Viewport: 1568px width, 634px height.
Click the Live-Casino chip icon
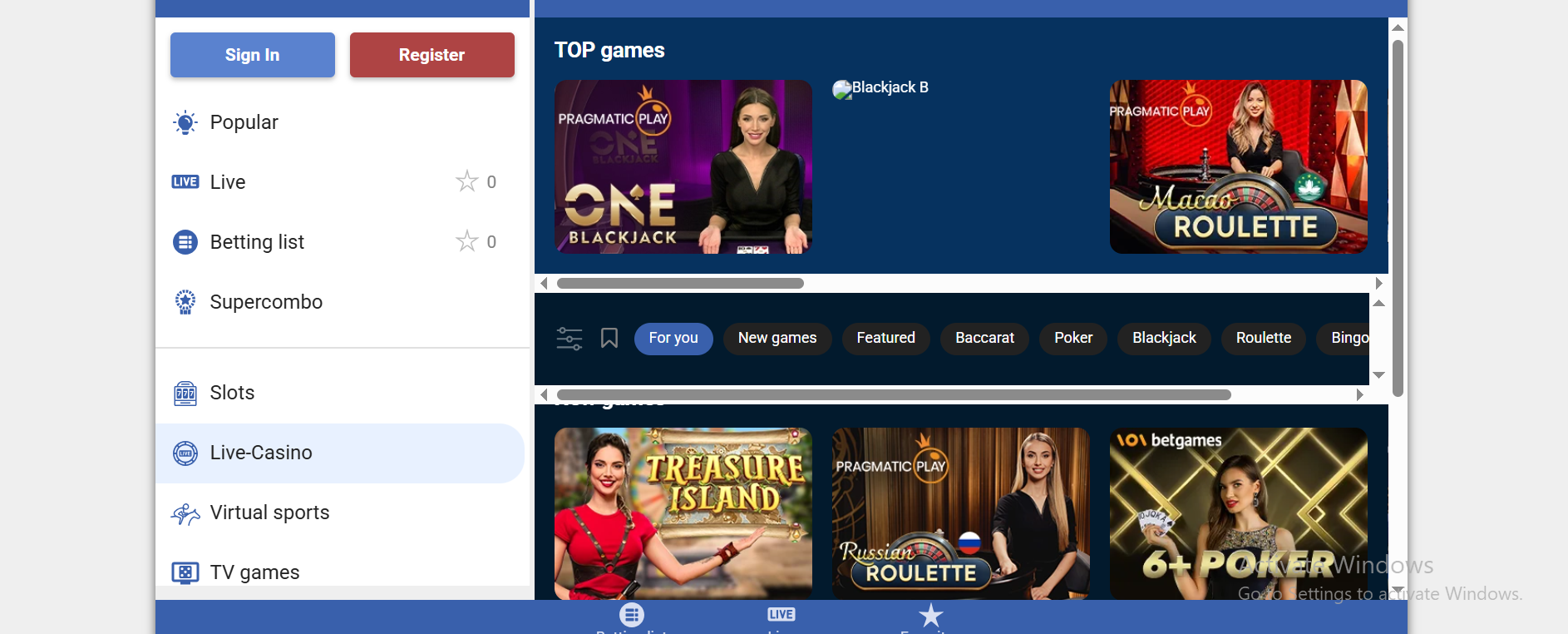pyautogui.click(x=185, y=453)
